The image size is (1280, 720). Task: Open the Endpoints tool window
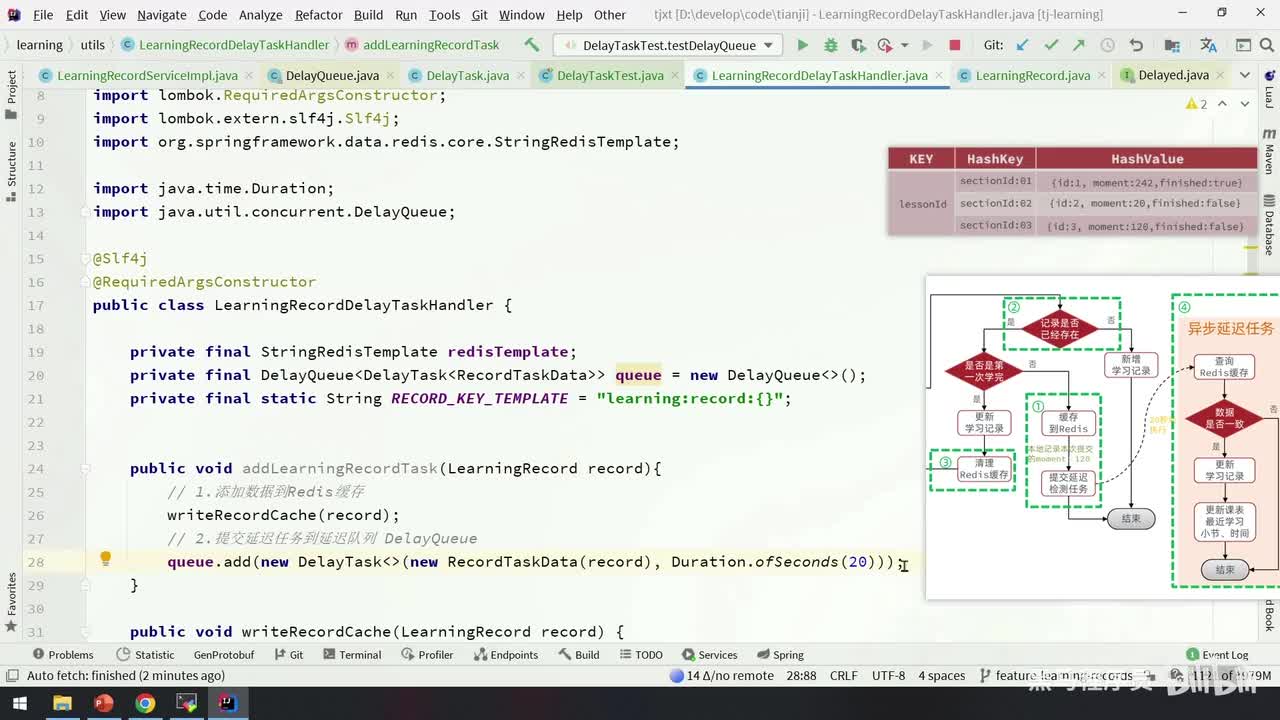[505, 655]
